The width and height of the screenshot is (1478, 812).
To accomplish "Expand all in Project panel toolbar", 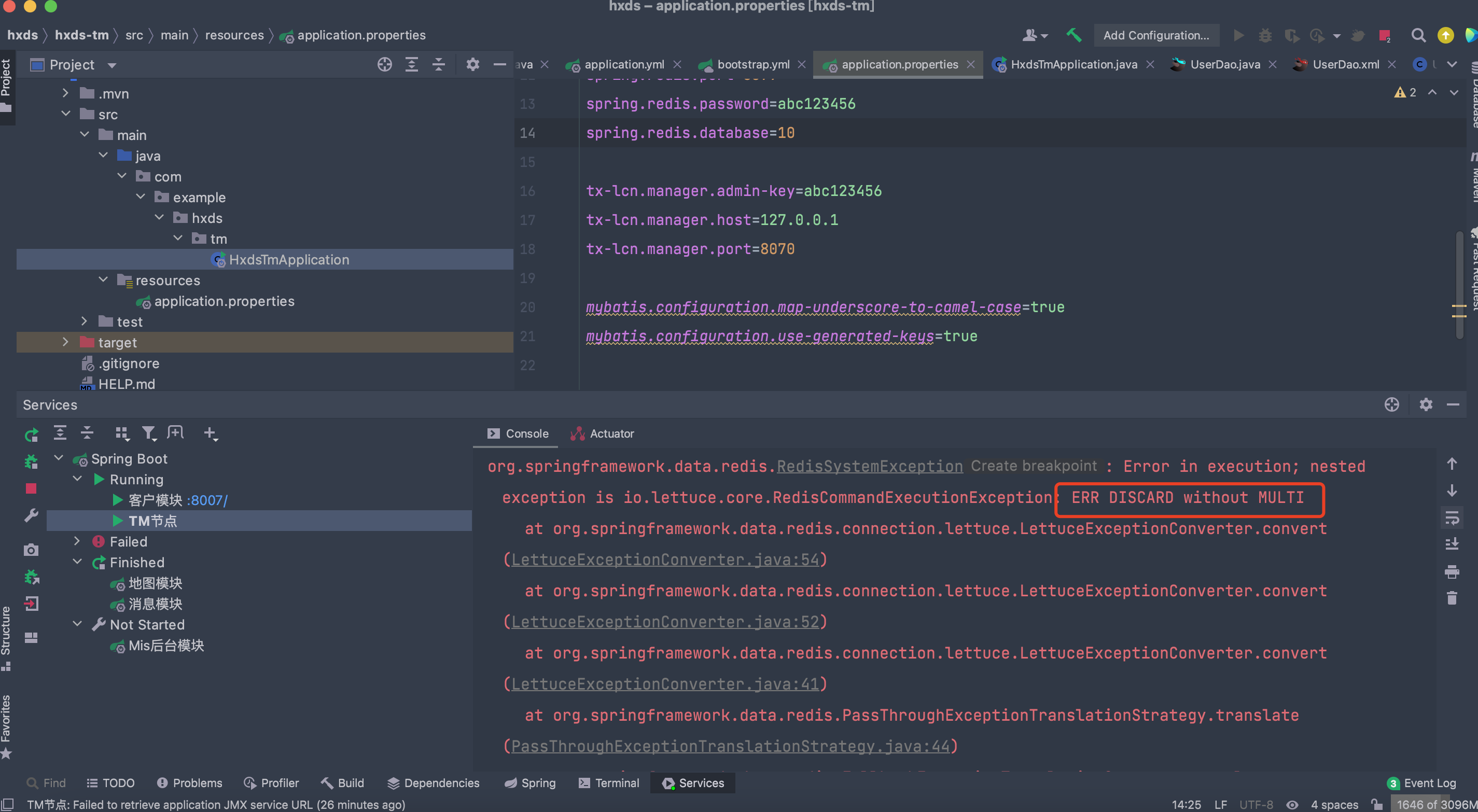I will (411, 64).
